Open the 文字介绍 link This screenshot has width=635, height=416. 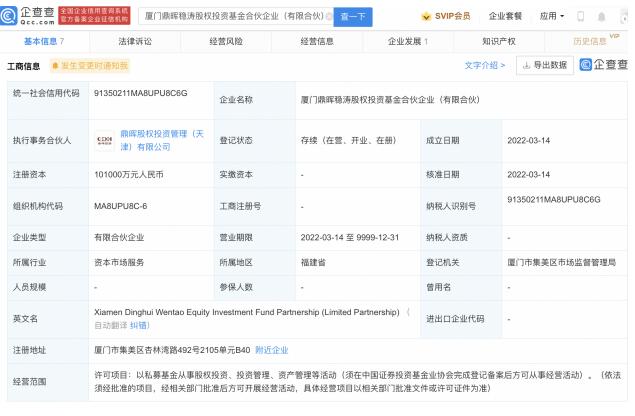[484, 65]
